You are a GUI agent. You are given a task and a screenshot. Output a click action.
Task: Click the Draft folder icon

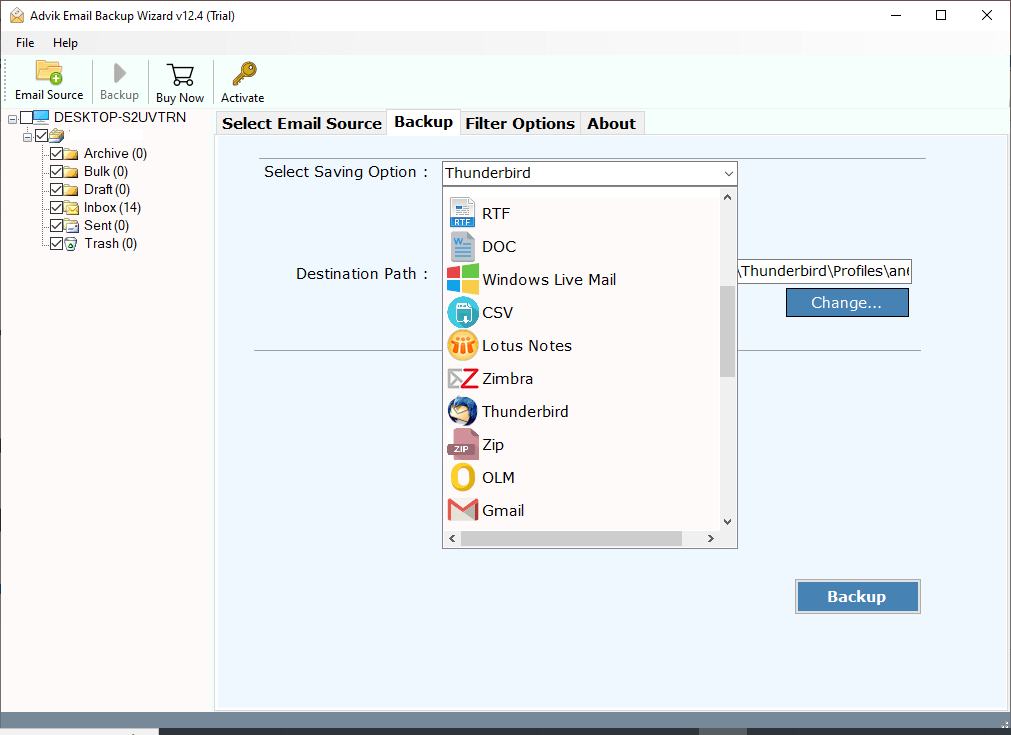pos(71,190)
